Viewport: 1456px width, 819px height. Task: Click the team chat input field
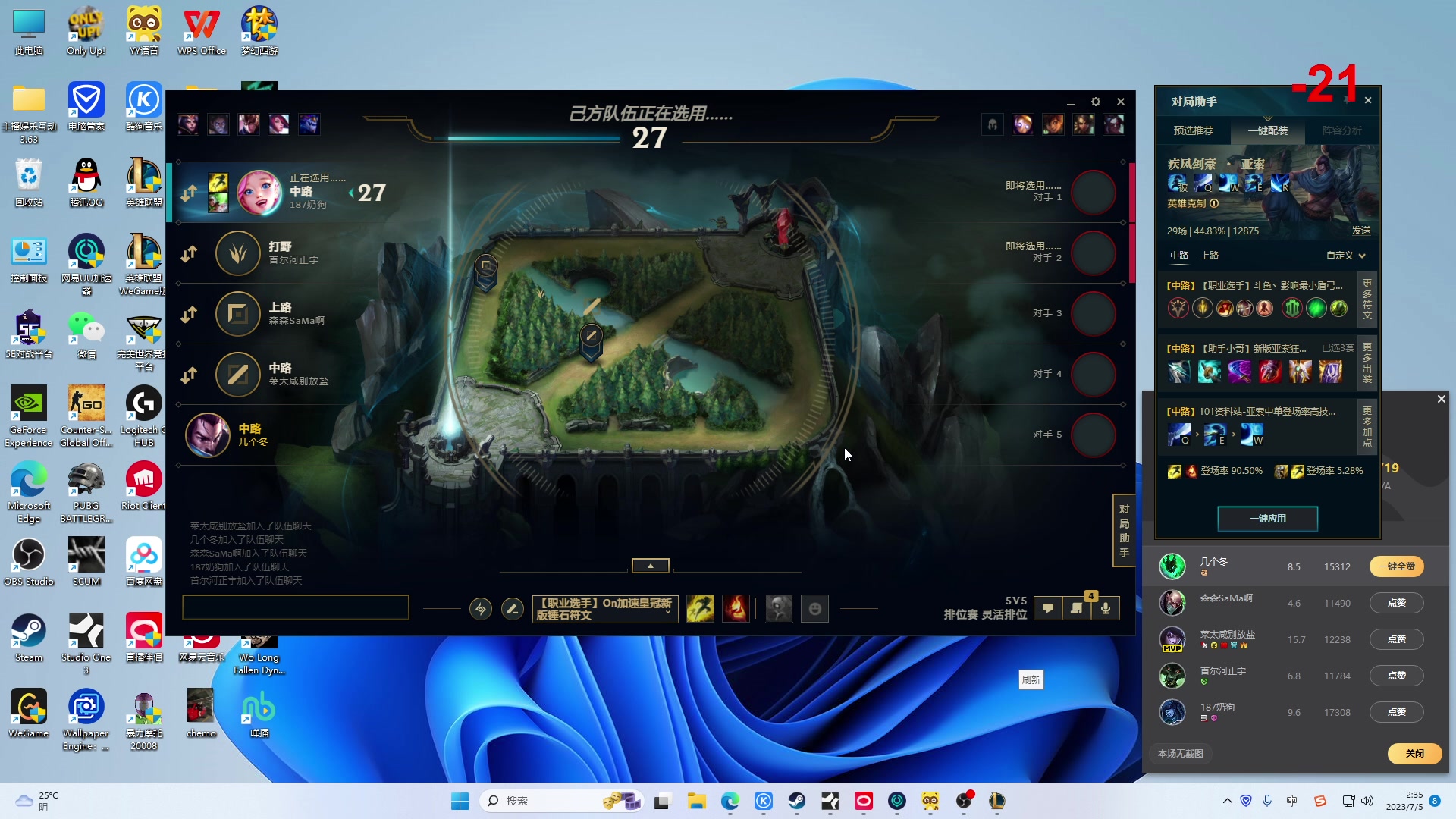pos(296,607)
